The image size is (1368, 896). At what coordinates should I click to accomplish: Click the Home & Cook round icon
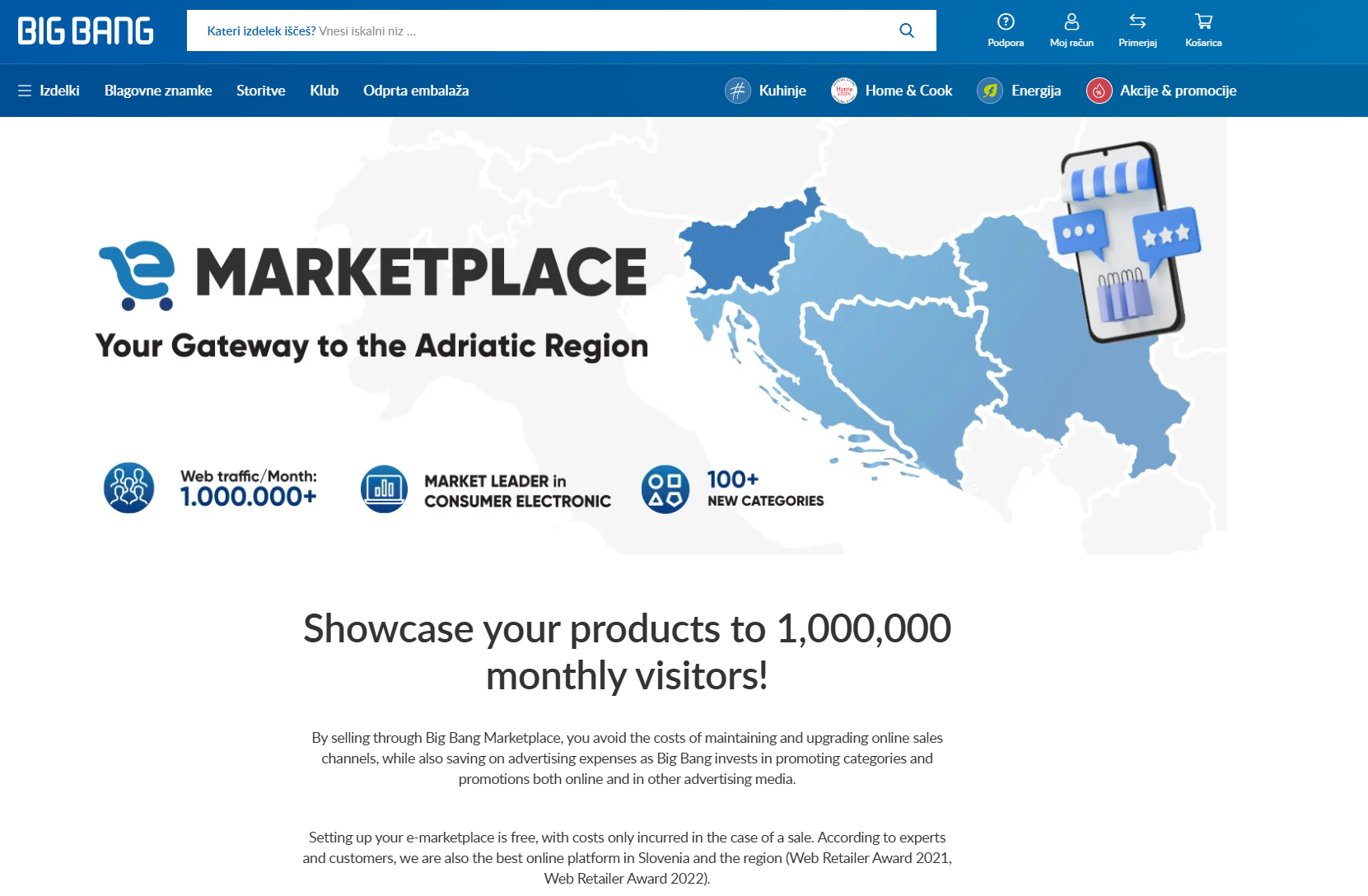844,91
